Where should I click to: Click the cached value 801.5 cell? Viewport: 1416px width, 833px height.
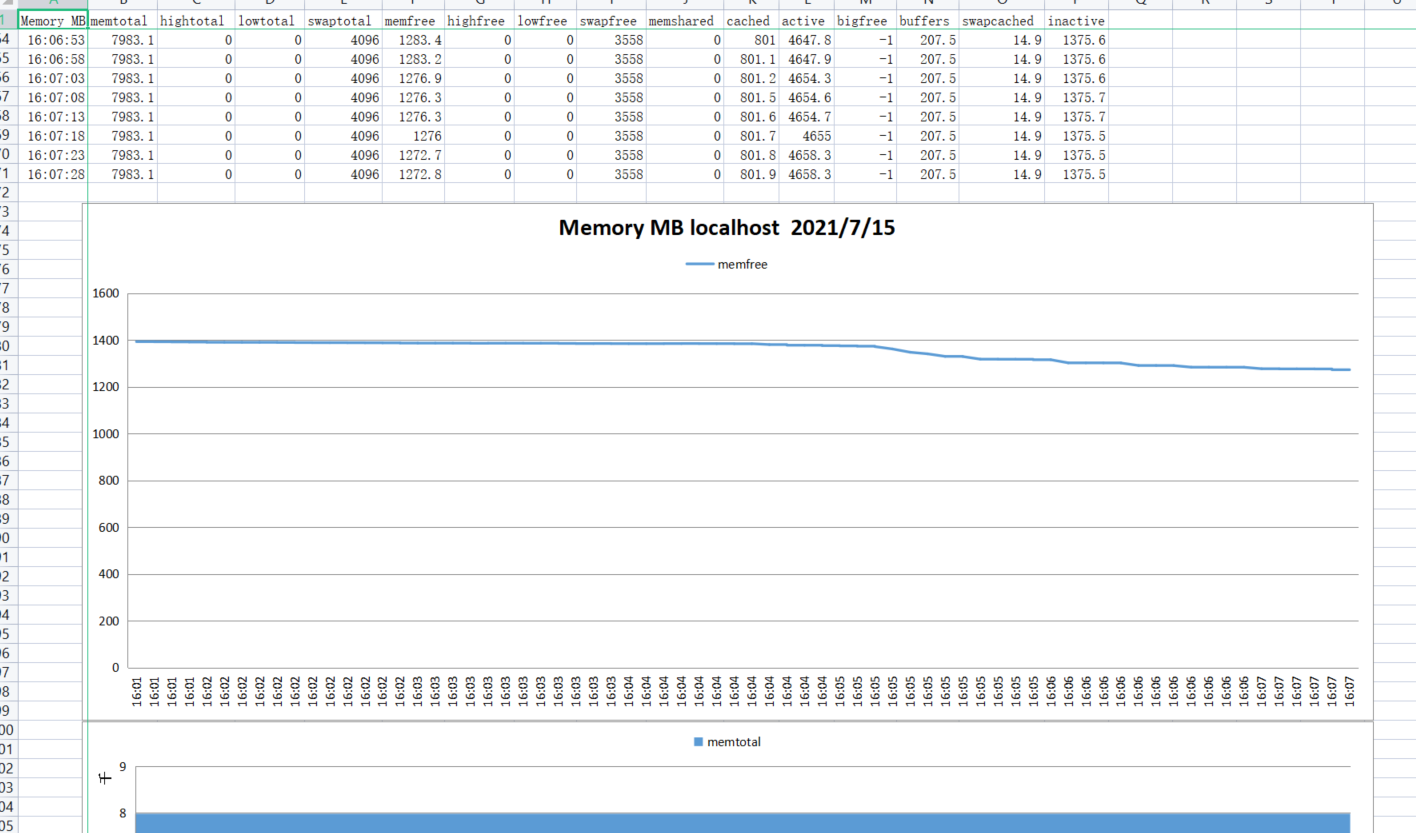748,98
